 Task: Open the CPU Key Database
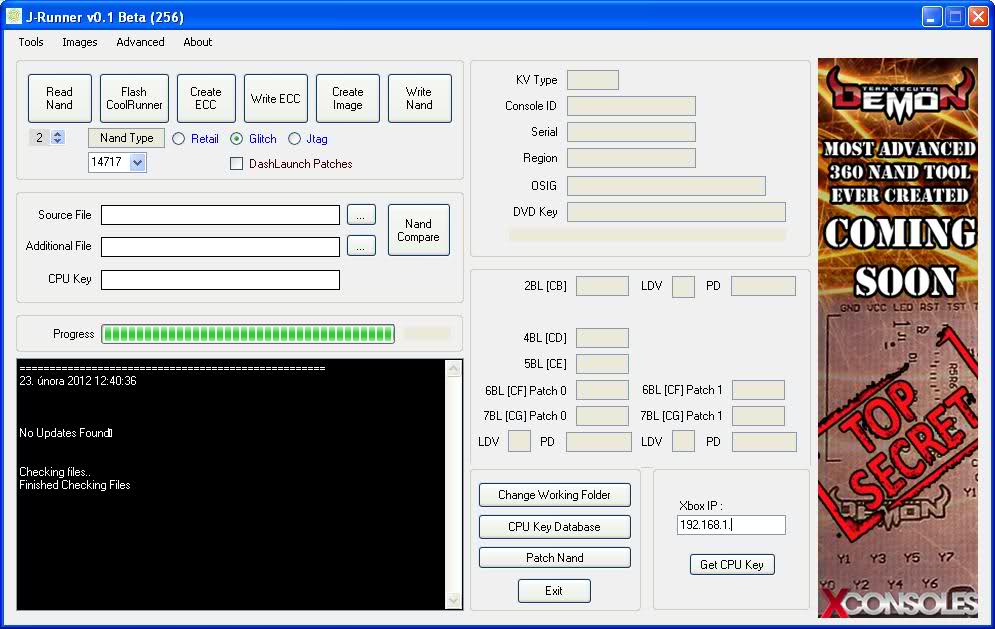click(554, 527)
